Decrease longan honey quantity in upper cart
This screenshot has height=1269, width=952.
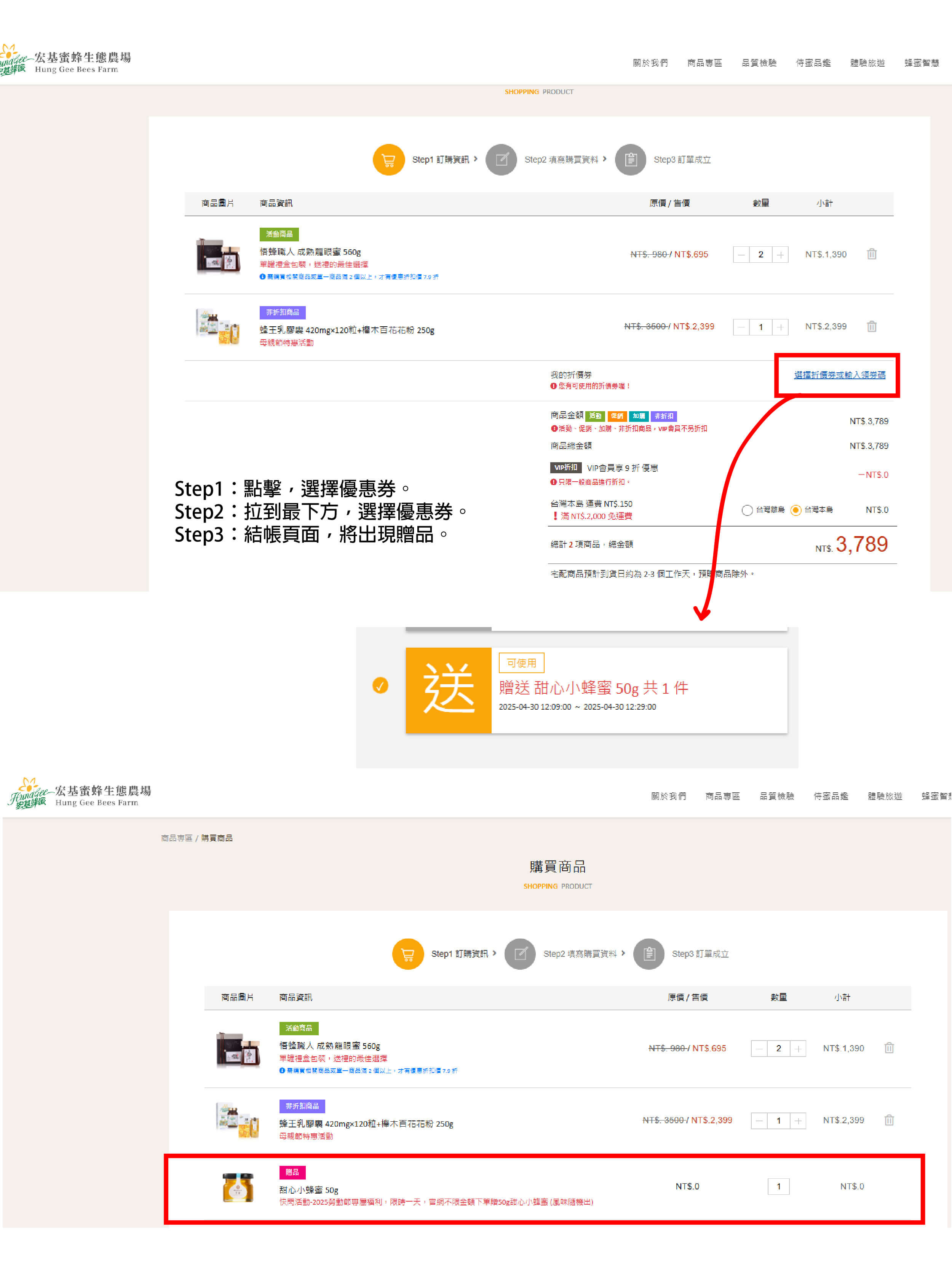pos(741,255)
